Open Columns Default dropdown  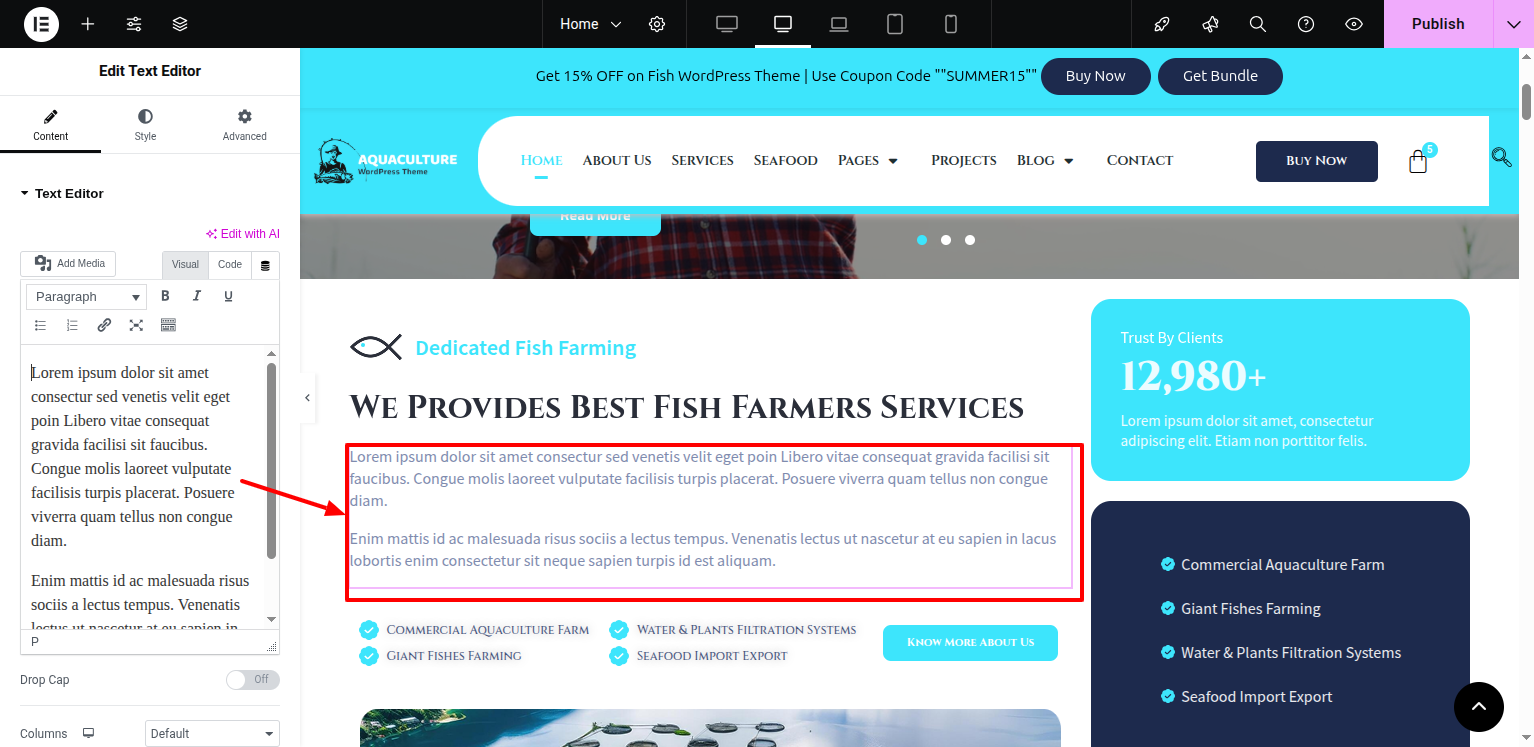(x=212, y=734)
